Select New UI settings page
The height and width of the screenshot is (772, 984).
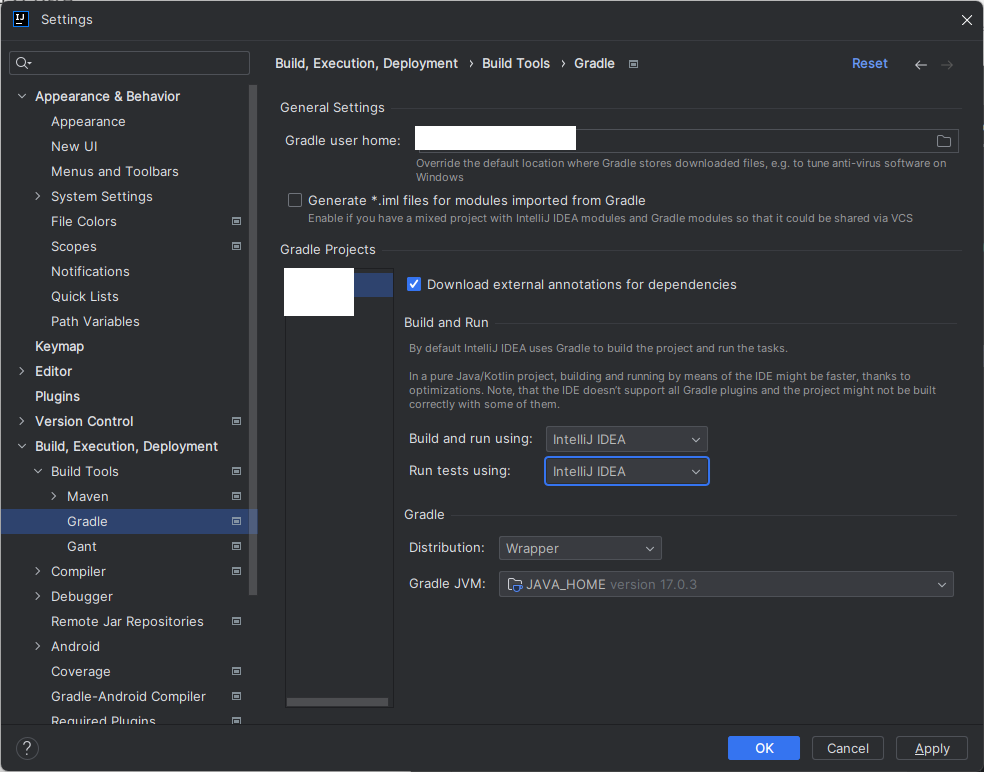(74, 146)
